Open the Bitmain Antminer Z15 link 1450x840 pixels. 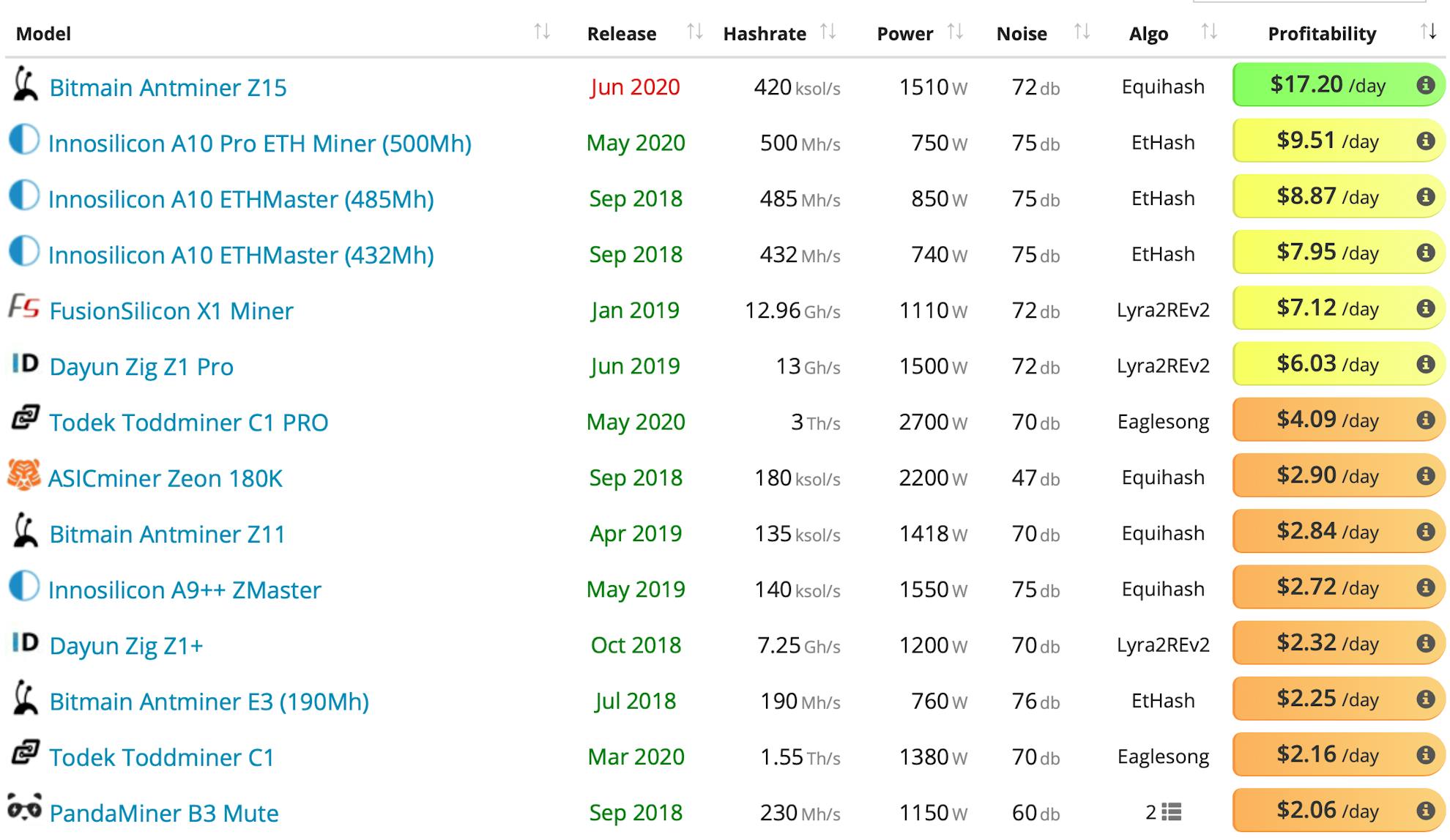click(168, 88)
